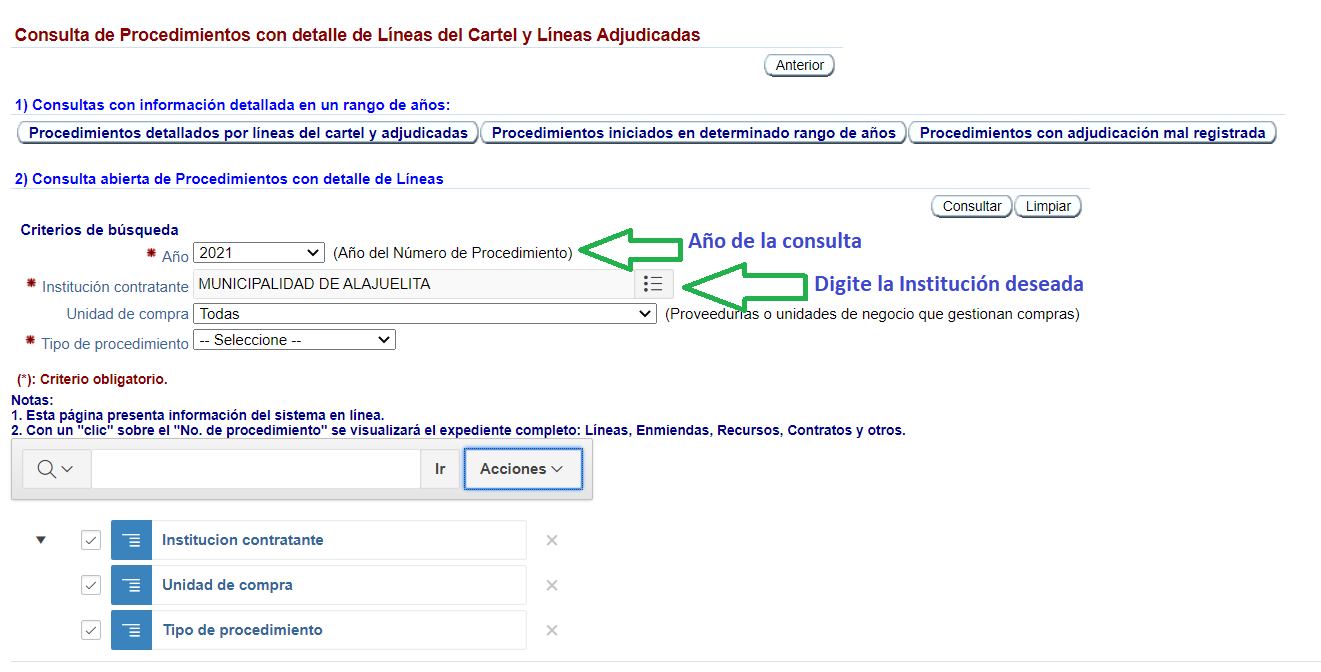The image size is (1321, 672).
Task: Remove the Unidad de compra filter with its X
Action: point(551,584)
